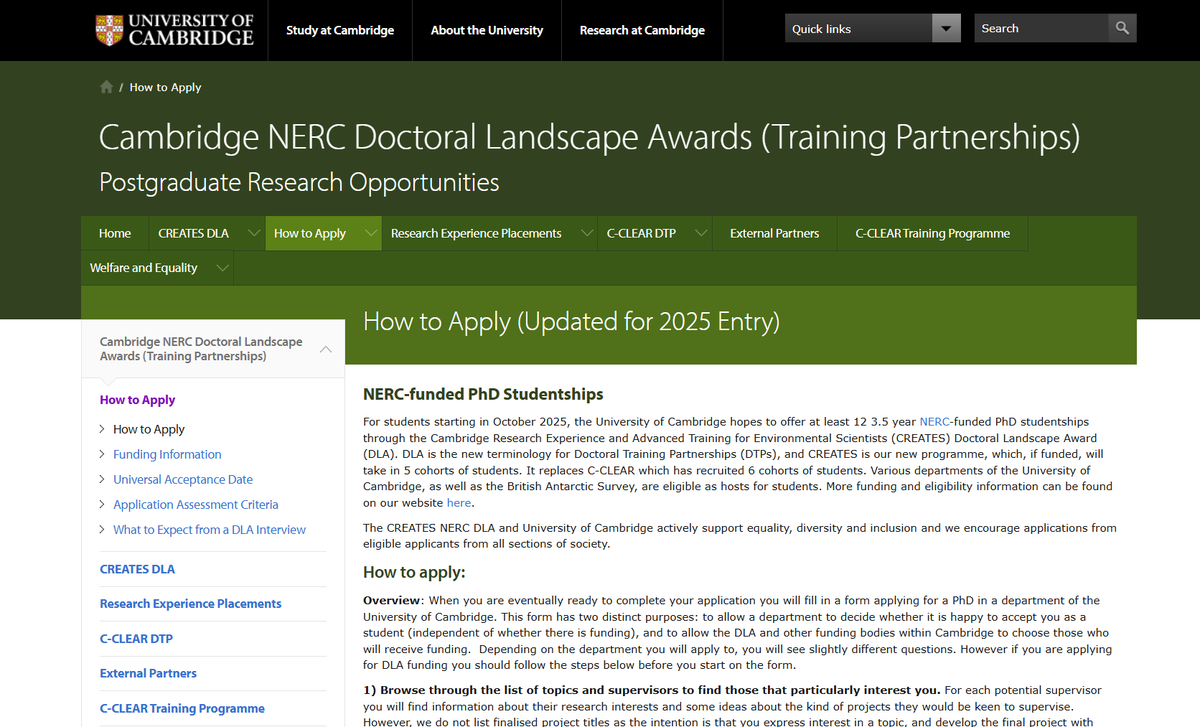Expand the chevron next to the C-CLEAR DTP tab
This screenshot has height=727, width=1200.
pyautogui.click(x=701, y=233)
